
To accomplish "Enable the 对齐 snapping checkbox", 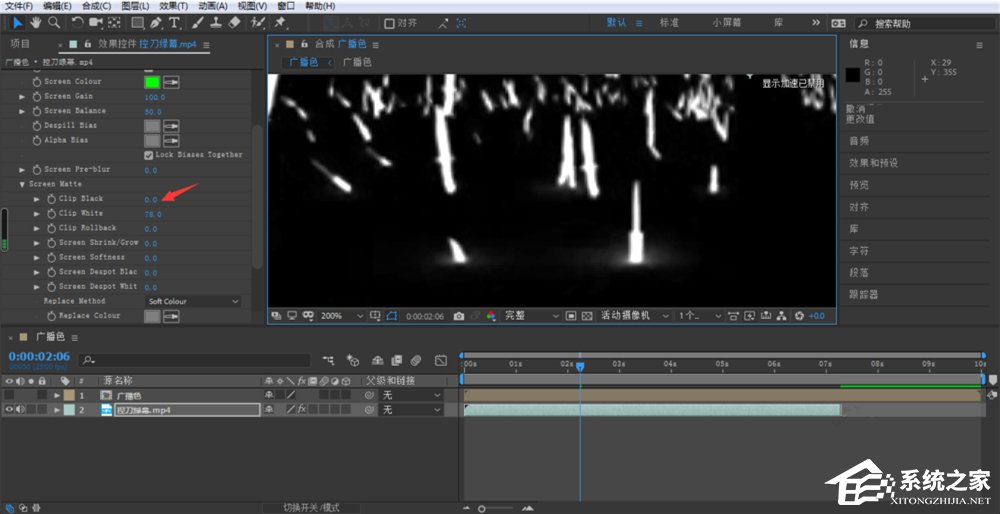I will 390,23.
